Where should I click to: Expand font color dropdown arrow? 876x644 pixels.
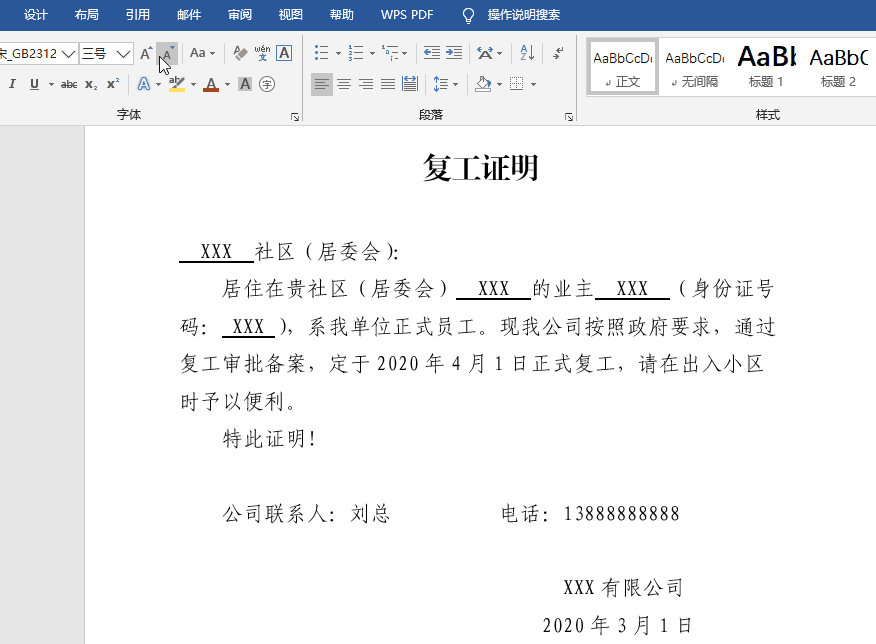[227, 85]
